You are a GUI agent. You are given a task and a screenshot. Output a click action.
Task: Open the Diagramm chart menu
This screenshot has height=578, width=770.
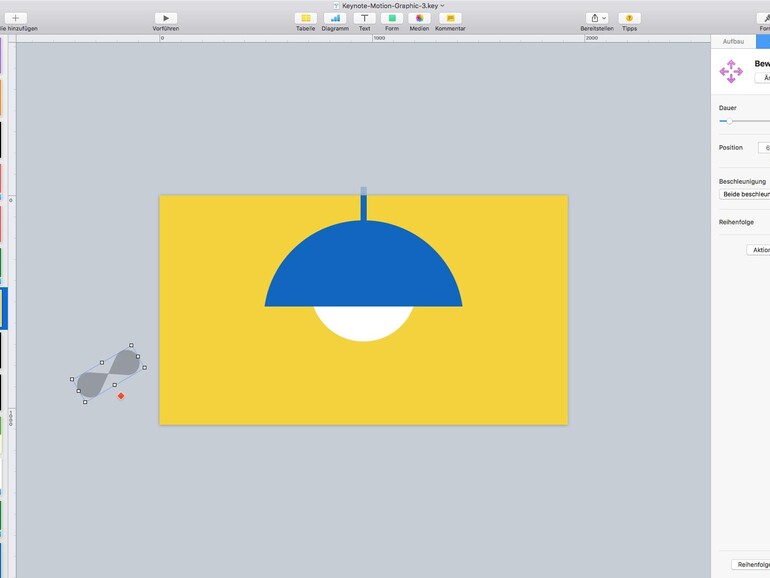[335, 18]
